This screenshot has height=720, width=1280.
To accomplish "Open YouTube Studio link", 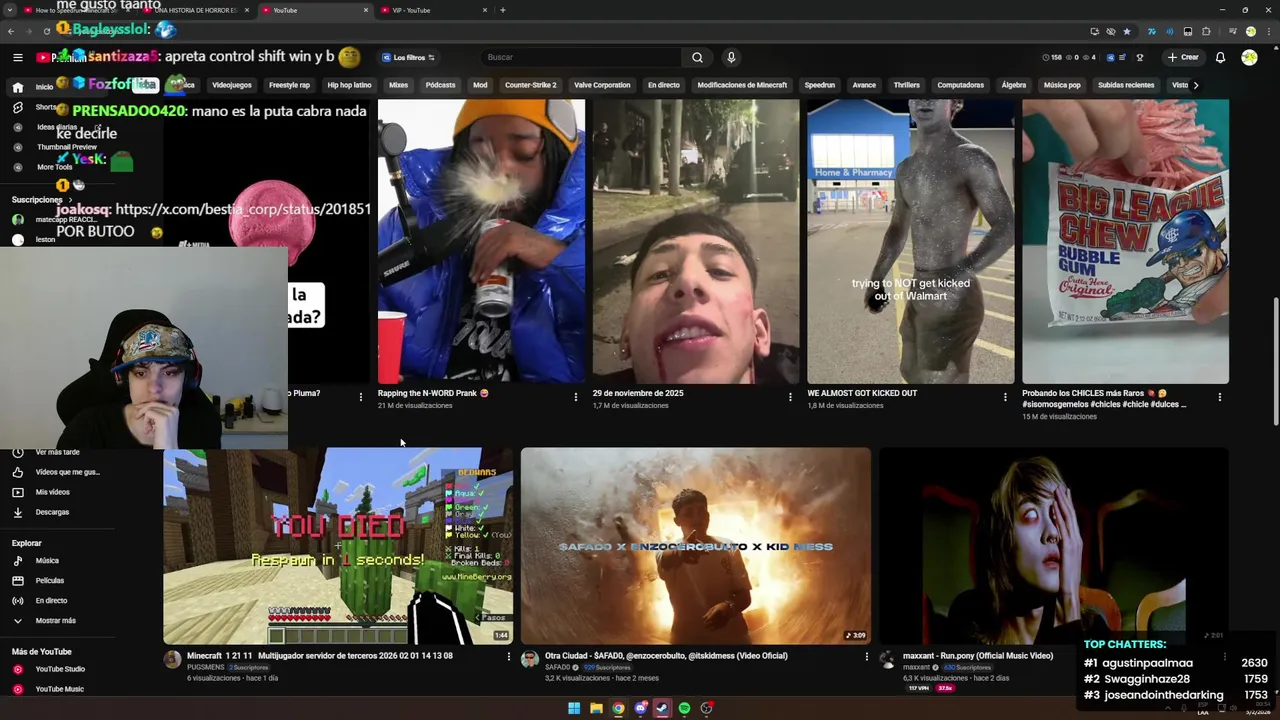I will point(60,669).
